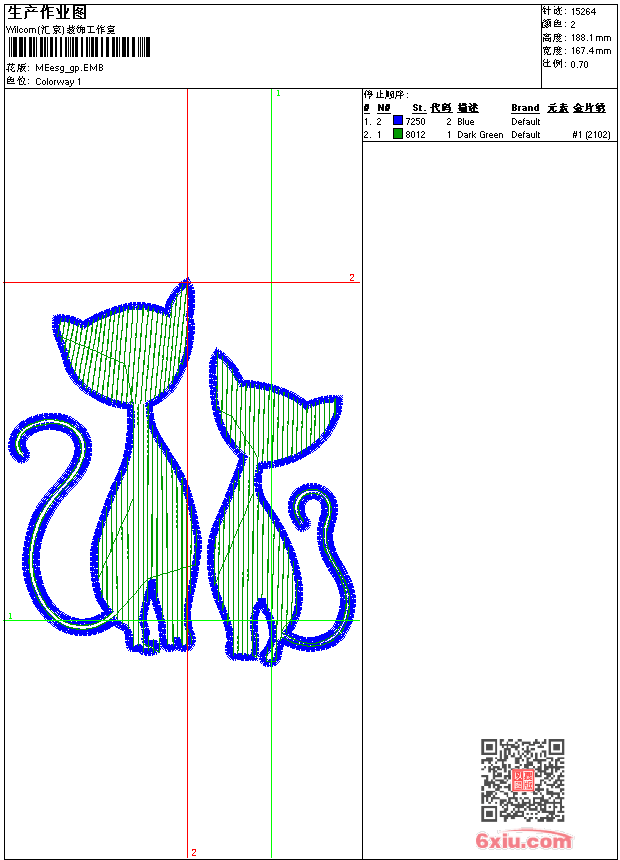
Task: Click the production worksheet title in Chinese
Action: tap(47, 13)
